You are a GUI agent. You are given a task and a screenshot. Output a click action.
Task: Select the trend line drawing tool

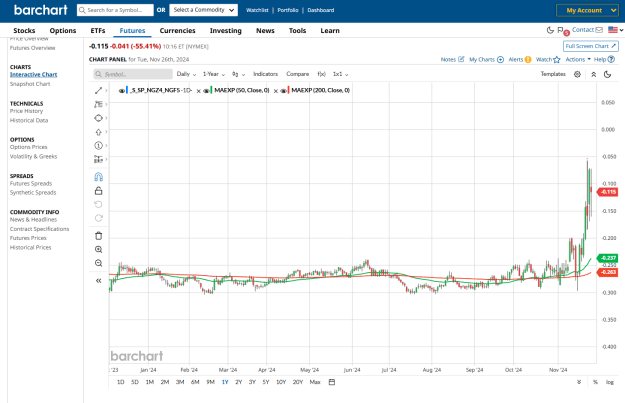coord(98,90)
